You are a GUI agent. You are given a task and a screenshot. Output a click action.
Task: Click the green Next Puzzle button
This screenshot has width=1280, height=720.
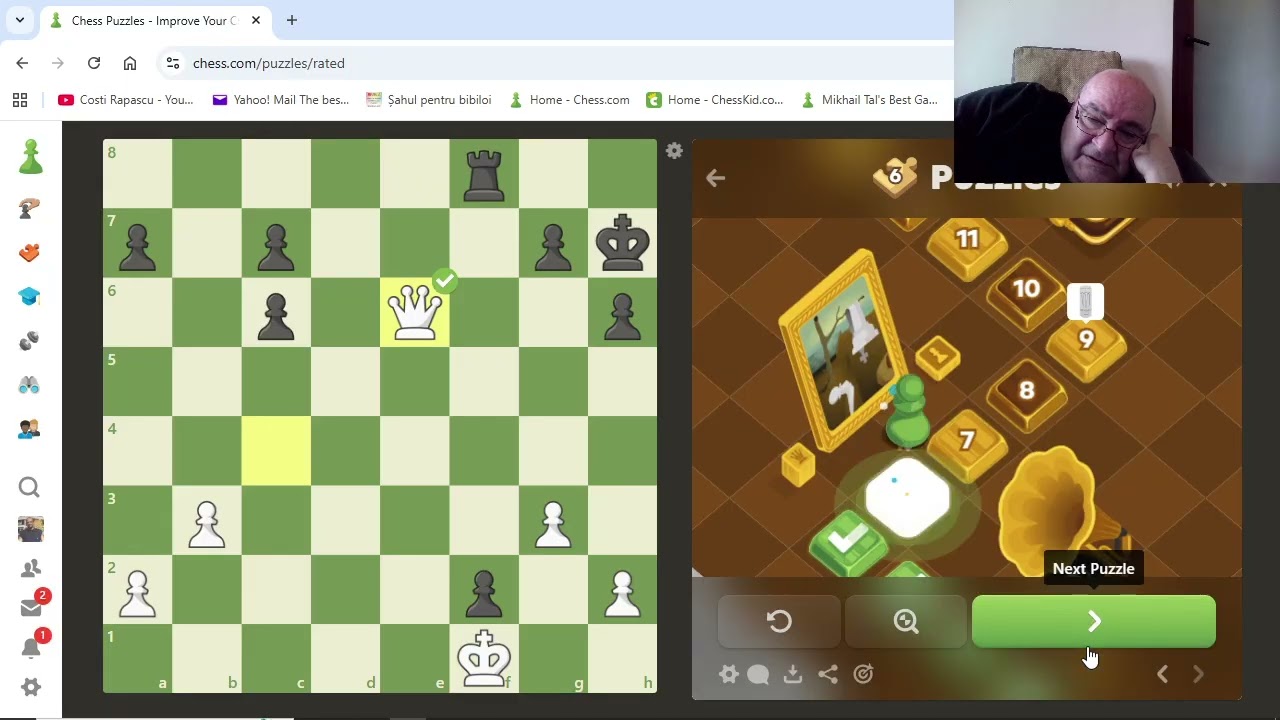coord(1094,622)
